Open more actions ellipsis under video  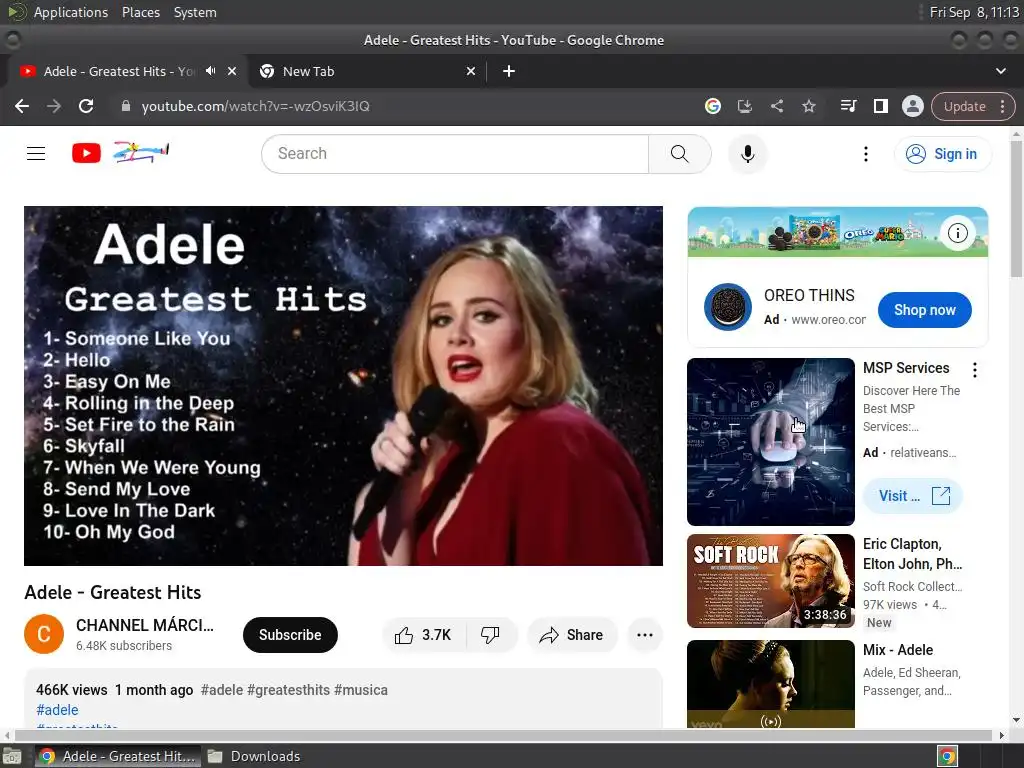tap(645, 635)
